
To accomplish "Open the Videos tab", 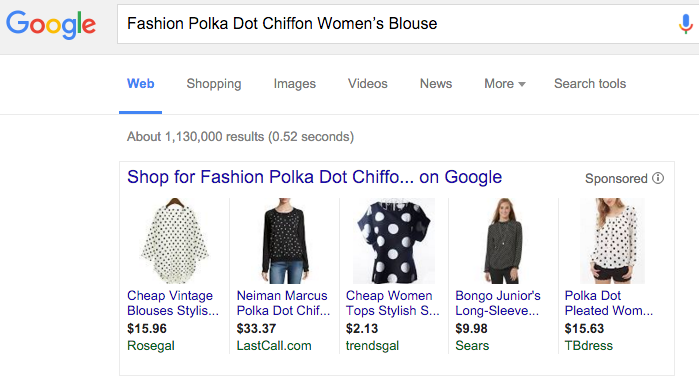I will 367,83.
